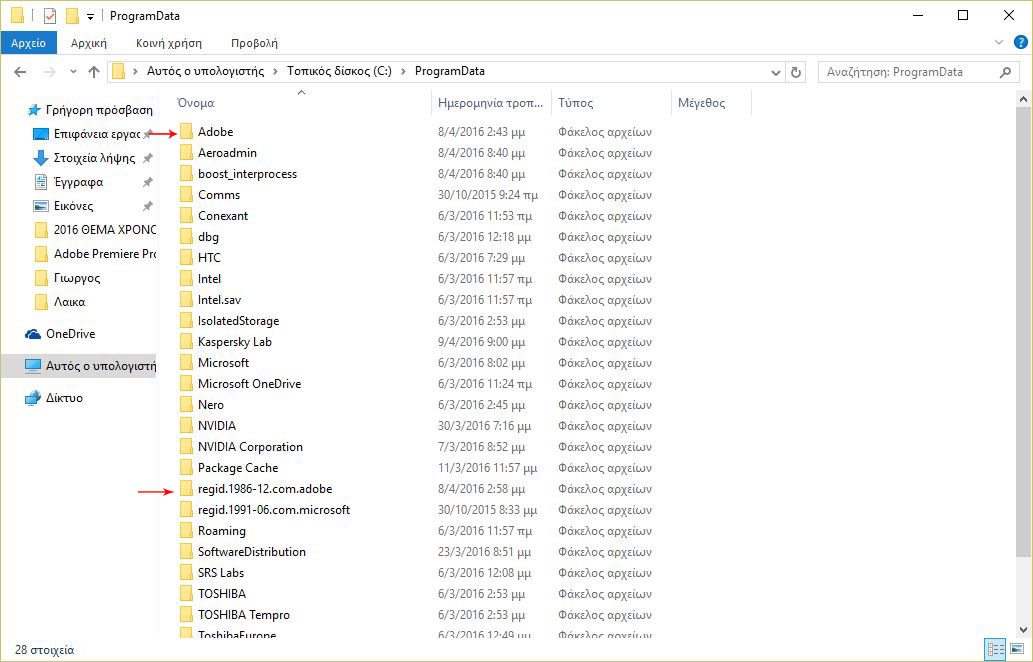Select the Microsoft OneDrive folder icon
This screenshot has height=662, width=1033.
point(186,384)
